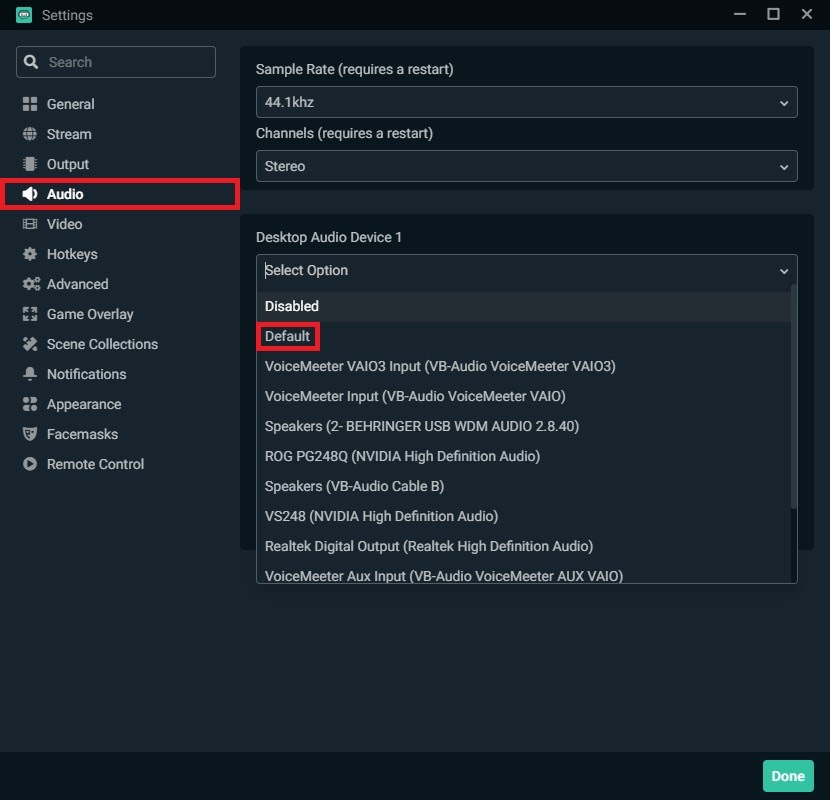The height and width of the screenshot is (800, 830).
Task: Close the Settings window
Action: [x=806, y=14]
